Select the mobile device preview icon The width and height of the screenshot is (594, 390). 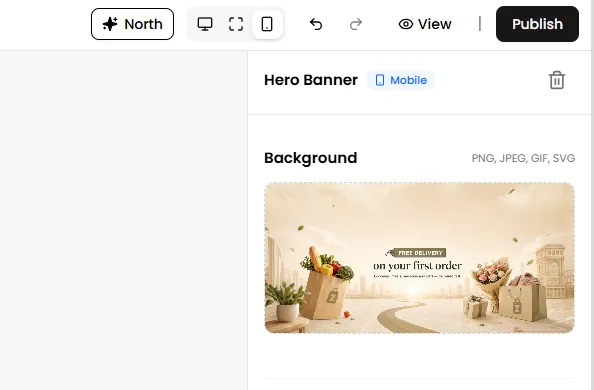[x=267, y=24]
